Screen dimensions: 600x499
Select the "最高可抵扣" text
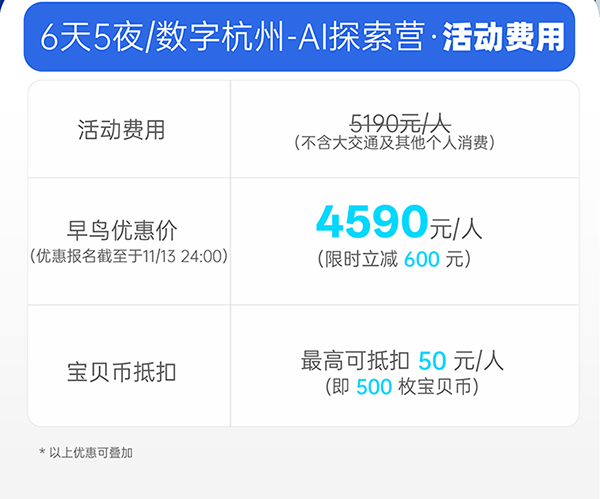[x=354, y=360]
